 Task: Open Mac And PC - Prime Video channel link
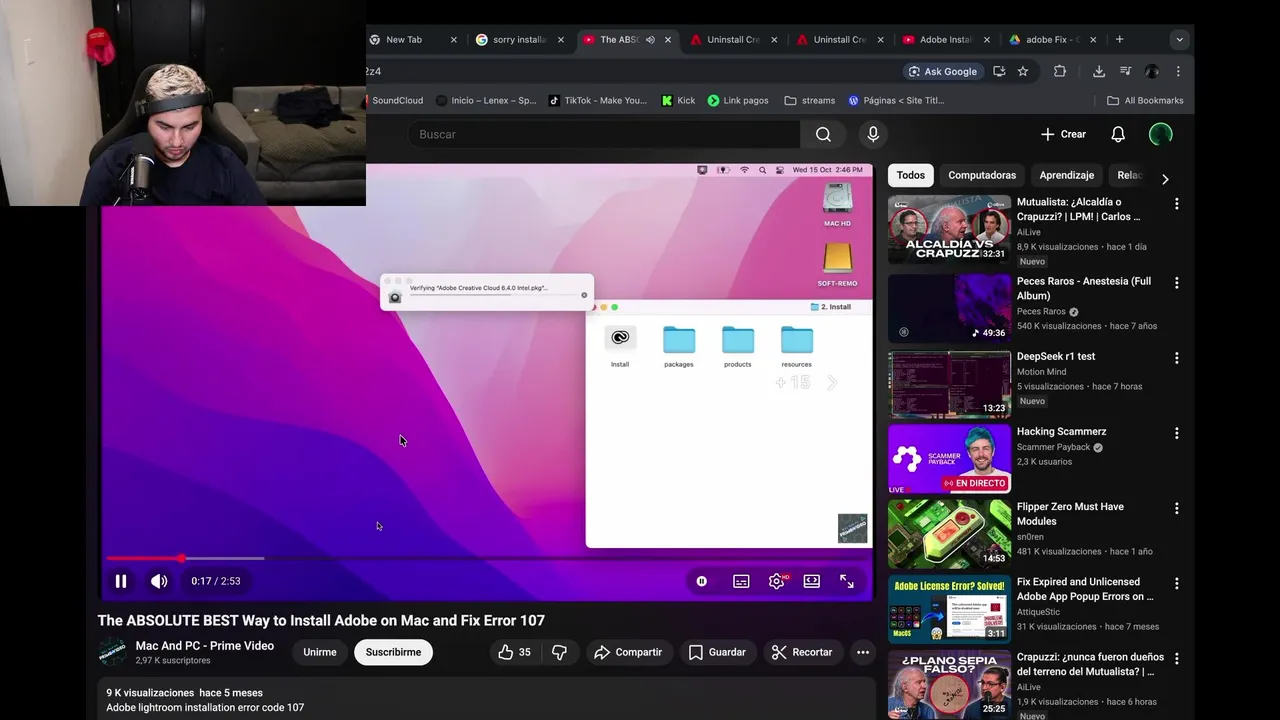205,646
